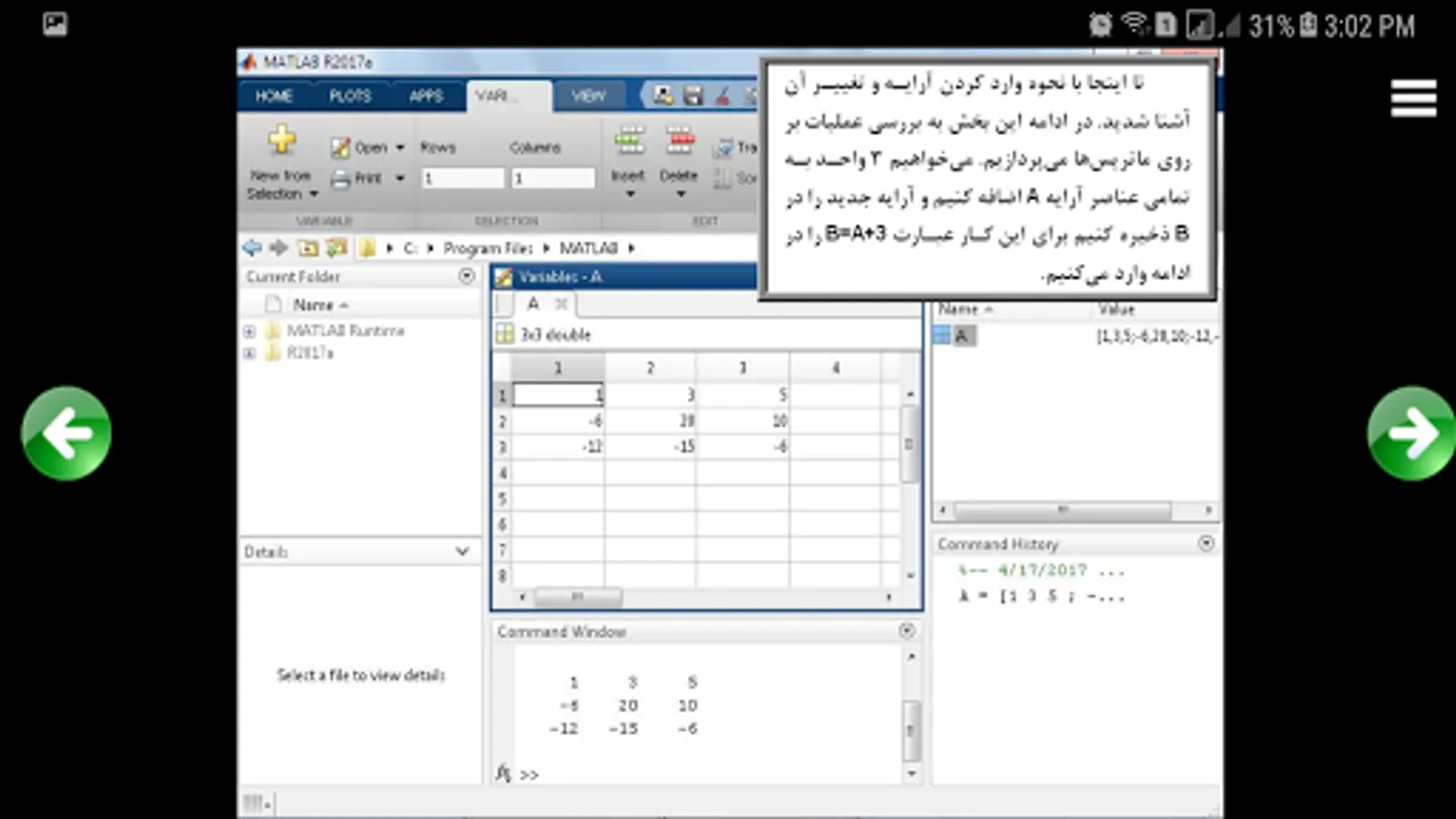The width and height of the screenshot is (1456, 819).
Task: Tap the green previous slide arrow
Action: point(66,433)
